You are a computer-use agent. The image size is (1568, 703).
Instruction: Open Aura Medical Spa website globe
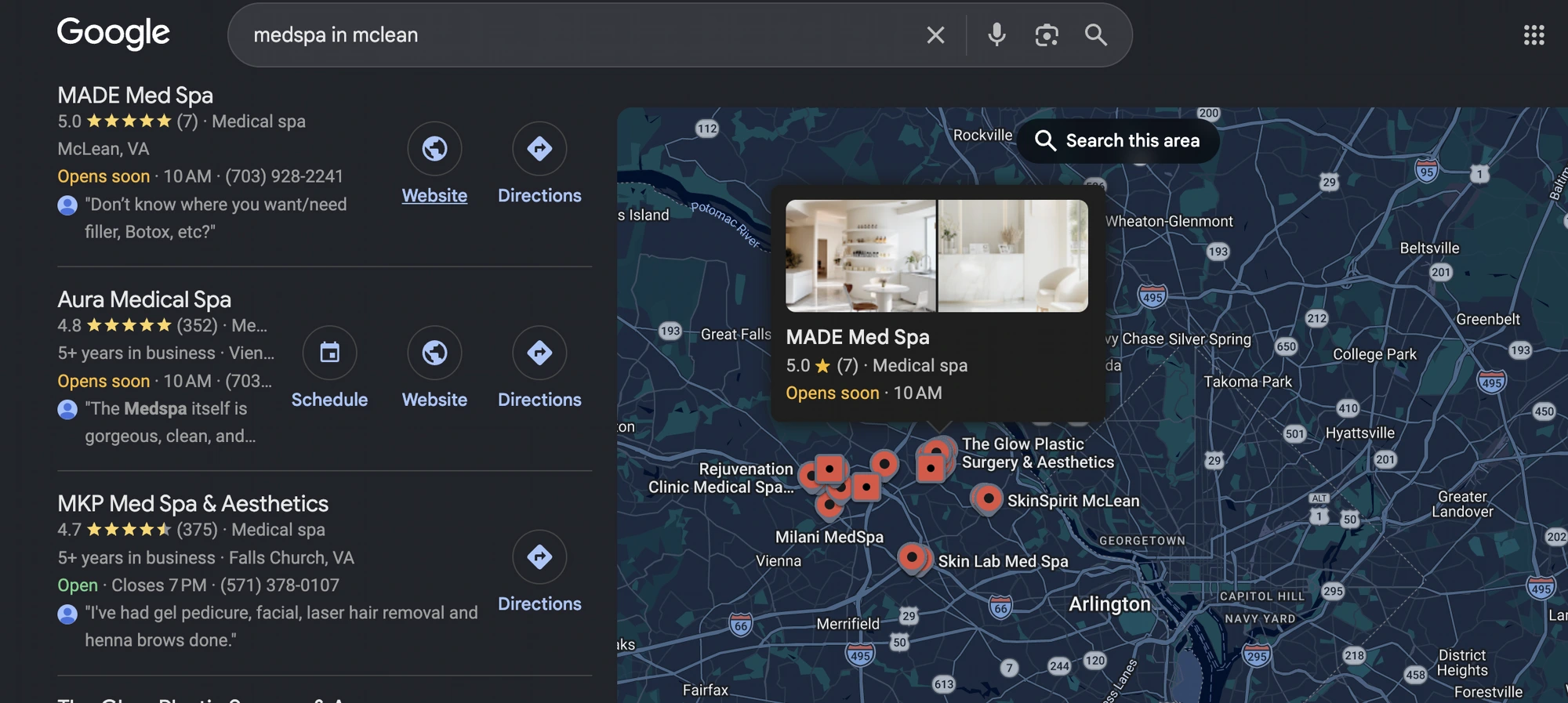pyautogui.click(x=434, y=353)
